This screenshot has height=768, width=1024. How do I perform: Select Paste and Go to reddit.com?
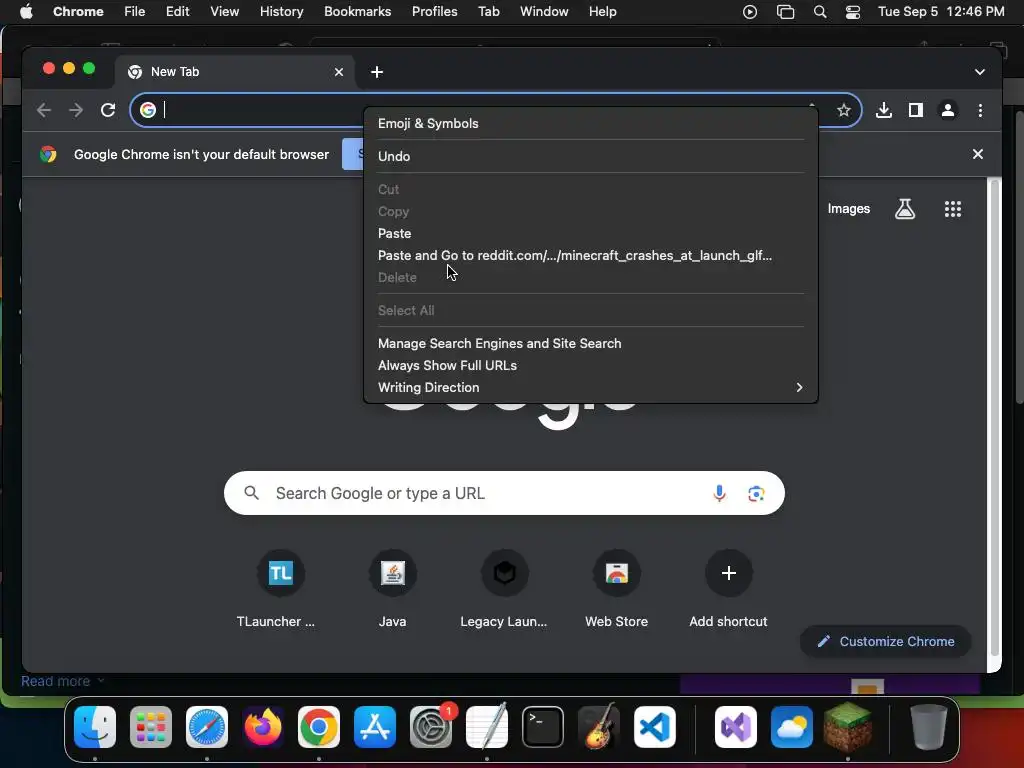click(x=590, y=255)
